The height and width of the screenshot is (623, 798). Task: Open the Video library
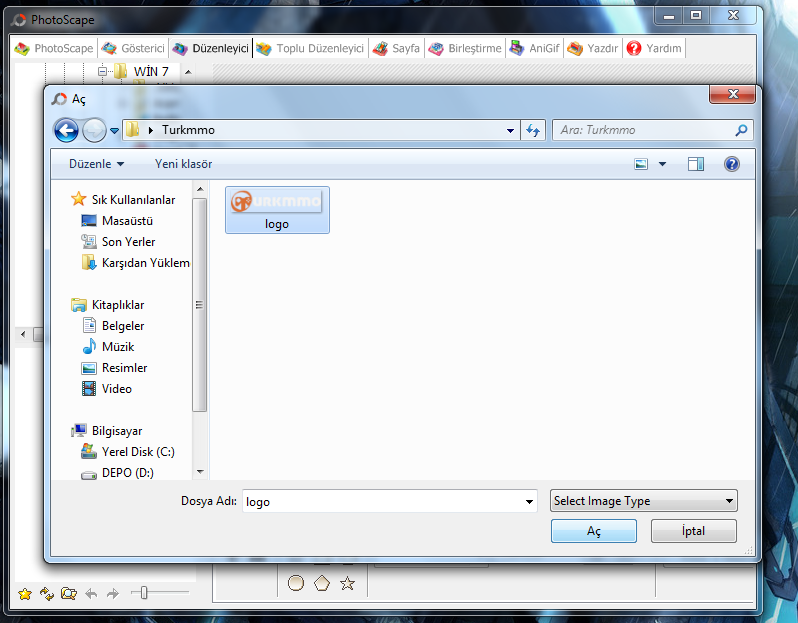[107, 389]
